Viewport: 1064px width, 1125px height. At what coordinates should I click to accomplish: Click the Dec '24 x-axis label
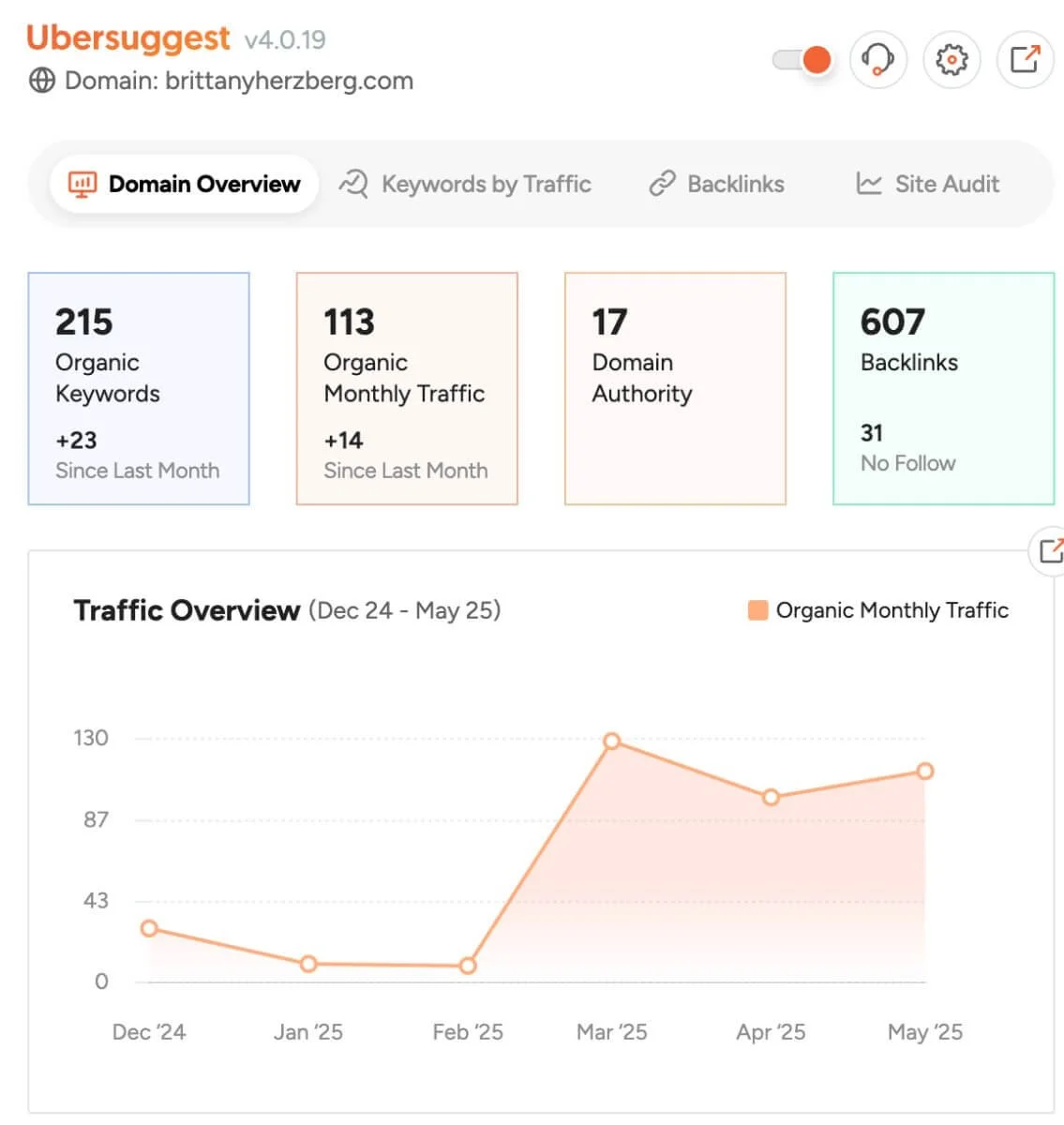149,1032
